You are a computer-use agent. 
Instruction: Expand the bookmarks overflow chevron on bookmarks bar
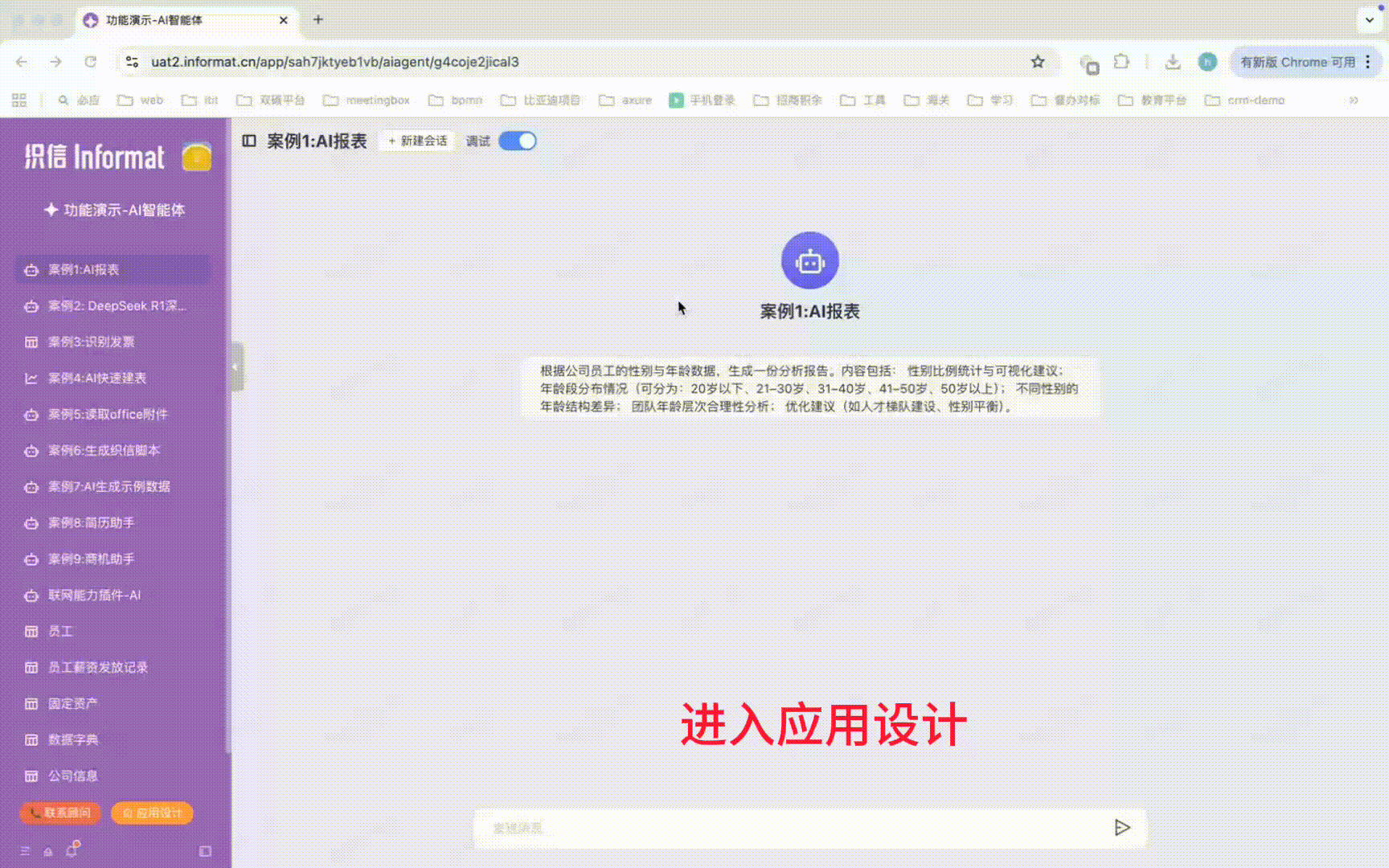(1354, 100)
